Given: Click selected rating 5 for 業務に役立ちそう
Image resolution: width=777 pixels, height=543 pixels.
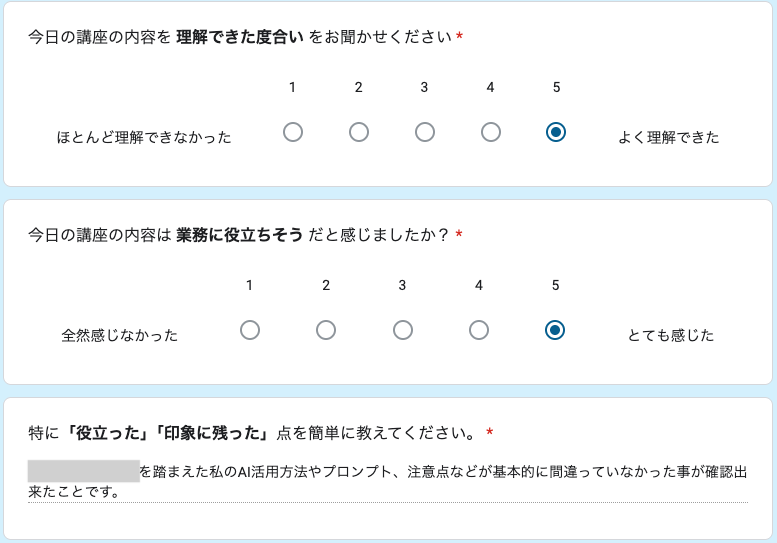Looking at the screenshot, I should 556,330.
